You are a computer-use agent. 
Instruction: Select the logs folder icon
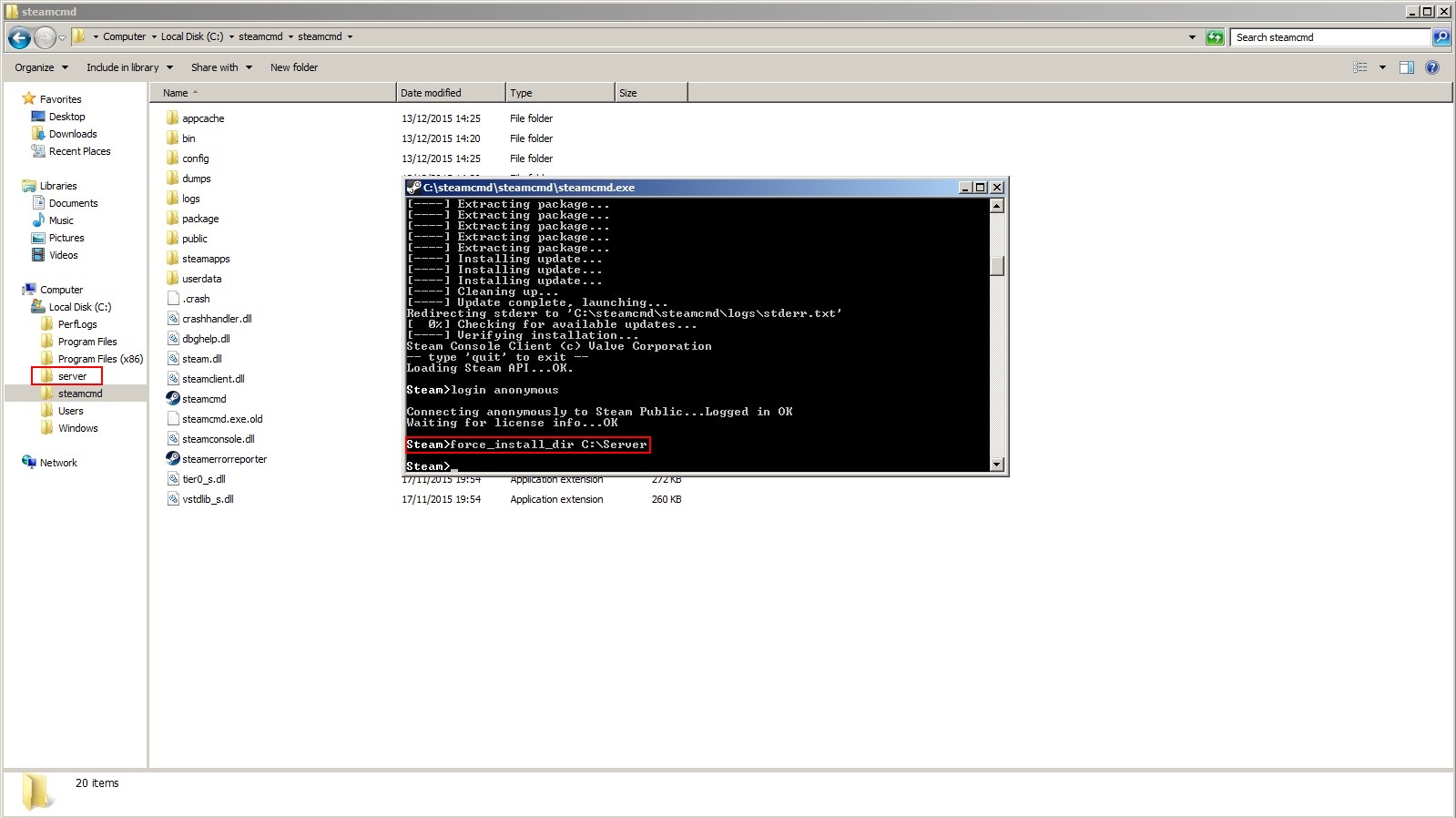point(173,199)
